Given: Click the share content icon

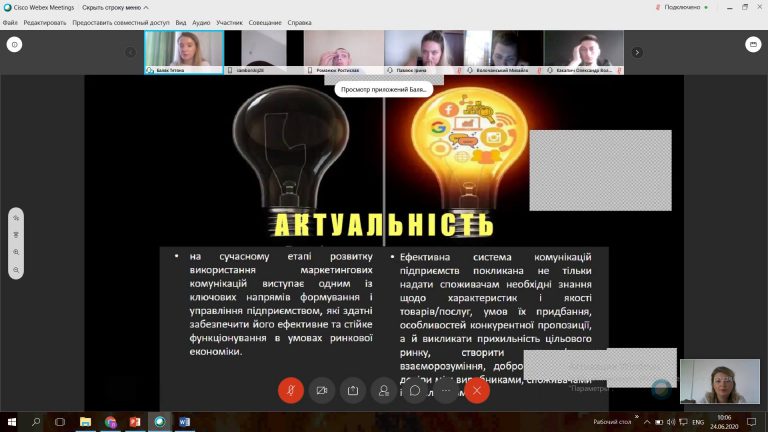Looking at the screenshot, I should coord(353,390).
